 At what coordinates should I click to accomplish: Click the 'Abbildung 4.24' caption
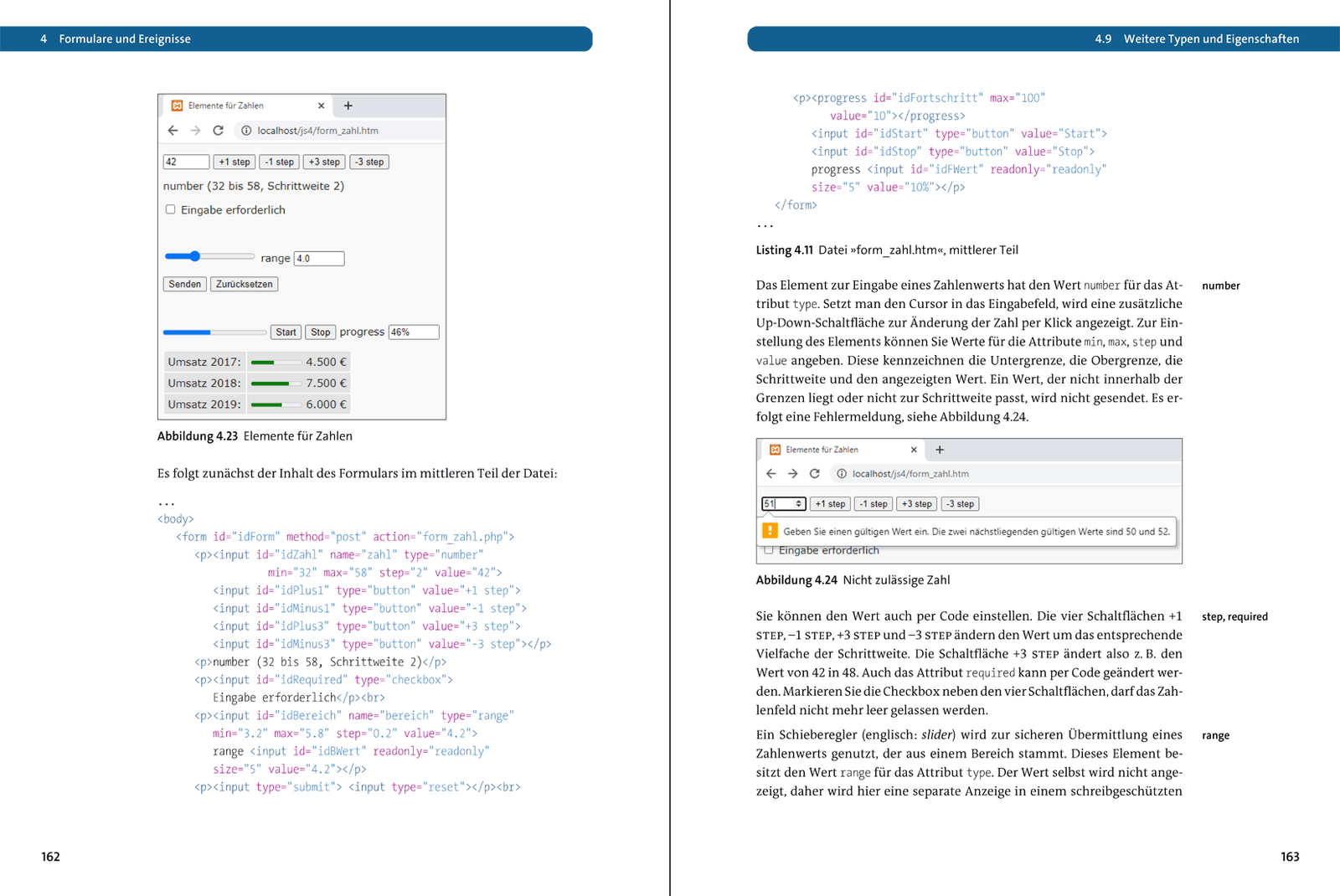(x=853, y=580)
